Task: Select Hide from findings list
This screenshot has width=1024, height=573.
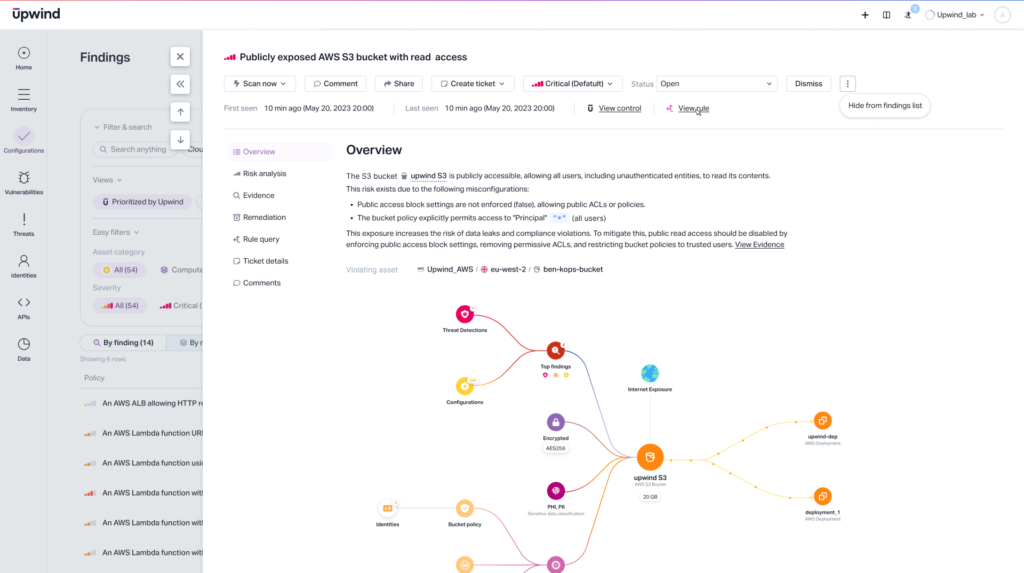Action: [x=885, y=105]
